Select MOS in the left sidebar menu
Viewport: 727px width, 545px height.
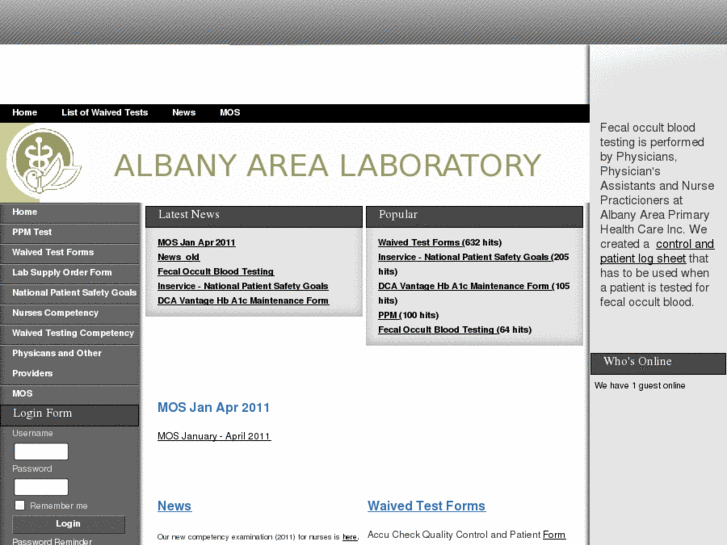tap(70, 394)
